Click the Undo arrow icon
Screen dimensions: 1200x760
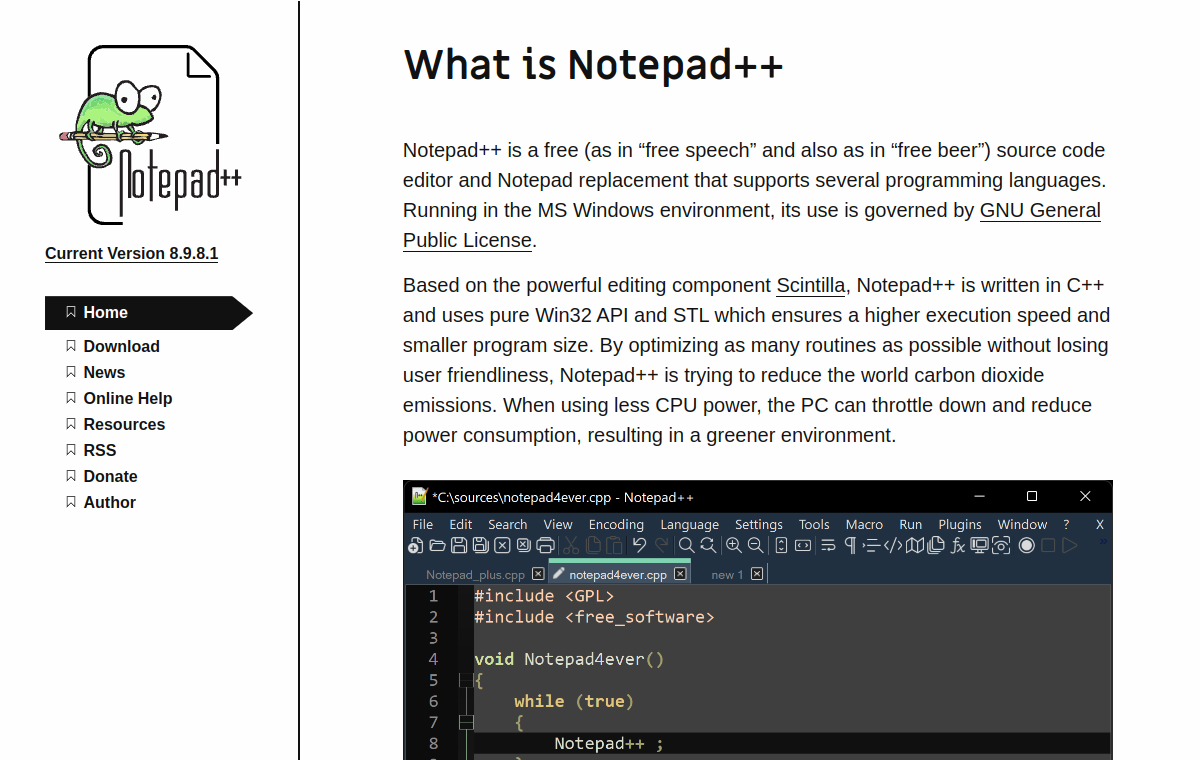click(x=640, y=545)
